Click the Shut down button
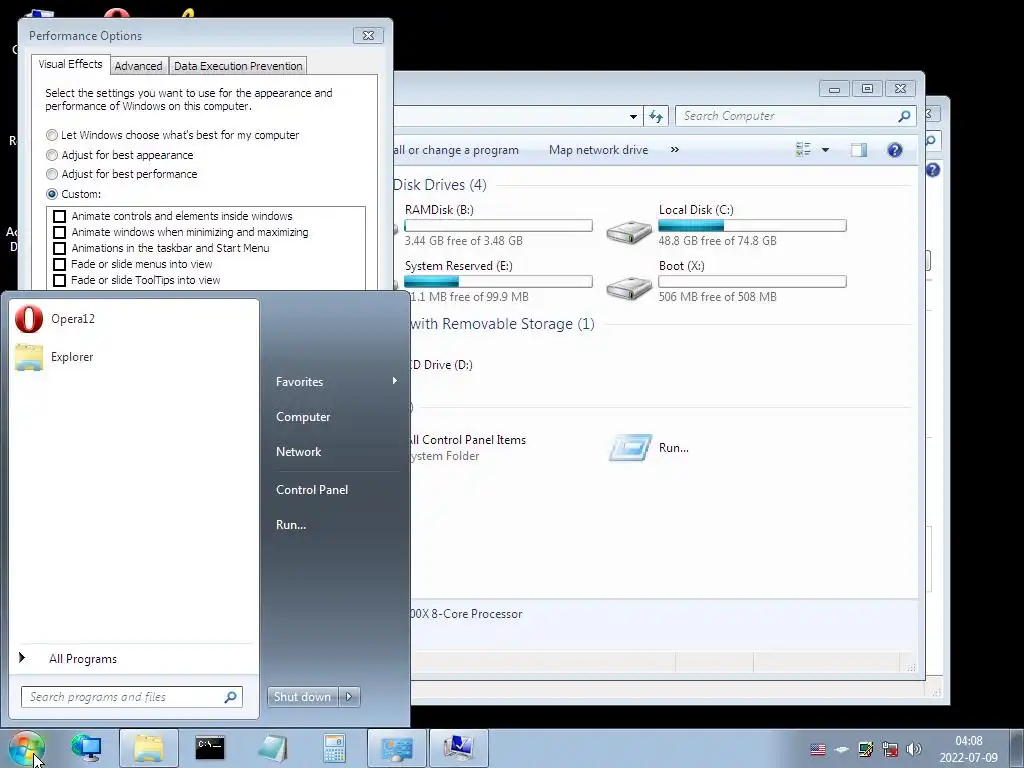Viewport: 1024px width, 768px height. point(302,697)
